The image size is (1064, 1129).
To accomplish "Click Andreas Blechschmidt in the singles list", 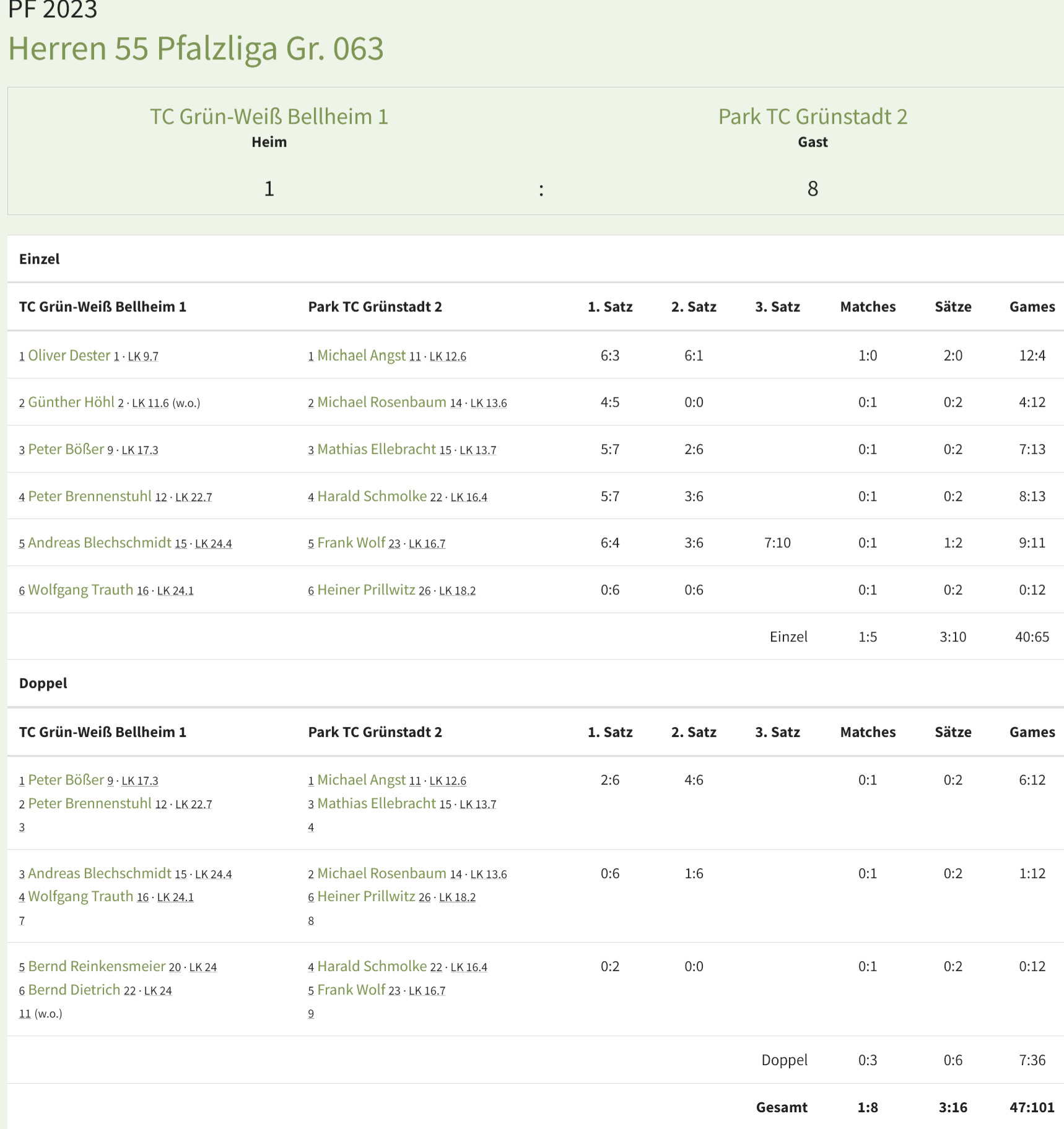I will pyautogui.click(x=100, y=543).
